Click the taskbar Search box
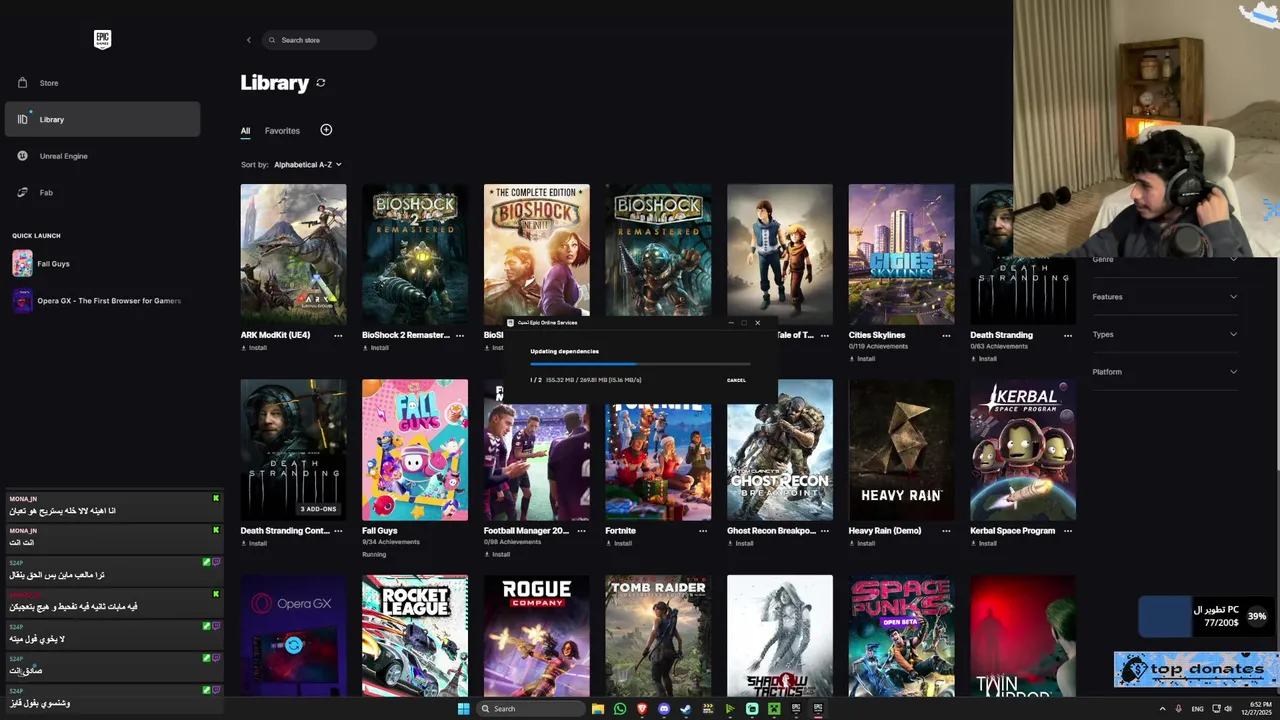This screenshot has width=1280, height=720. [x=530, y=709]
